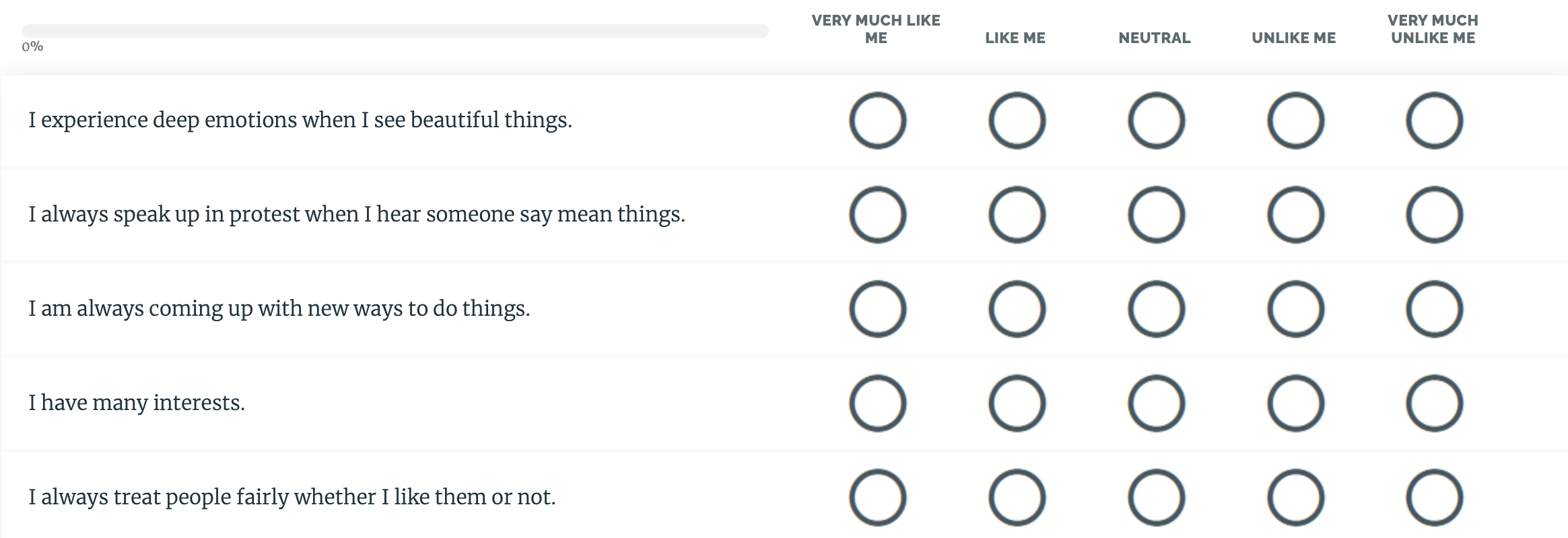Viewport: 1568px width, 538px height.
Task: Select 'Very much like me' for many interests
Action: (877, 403)
